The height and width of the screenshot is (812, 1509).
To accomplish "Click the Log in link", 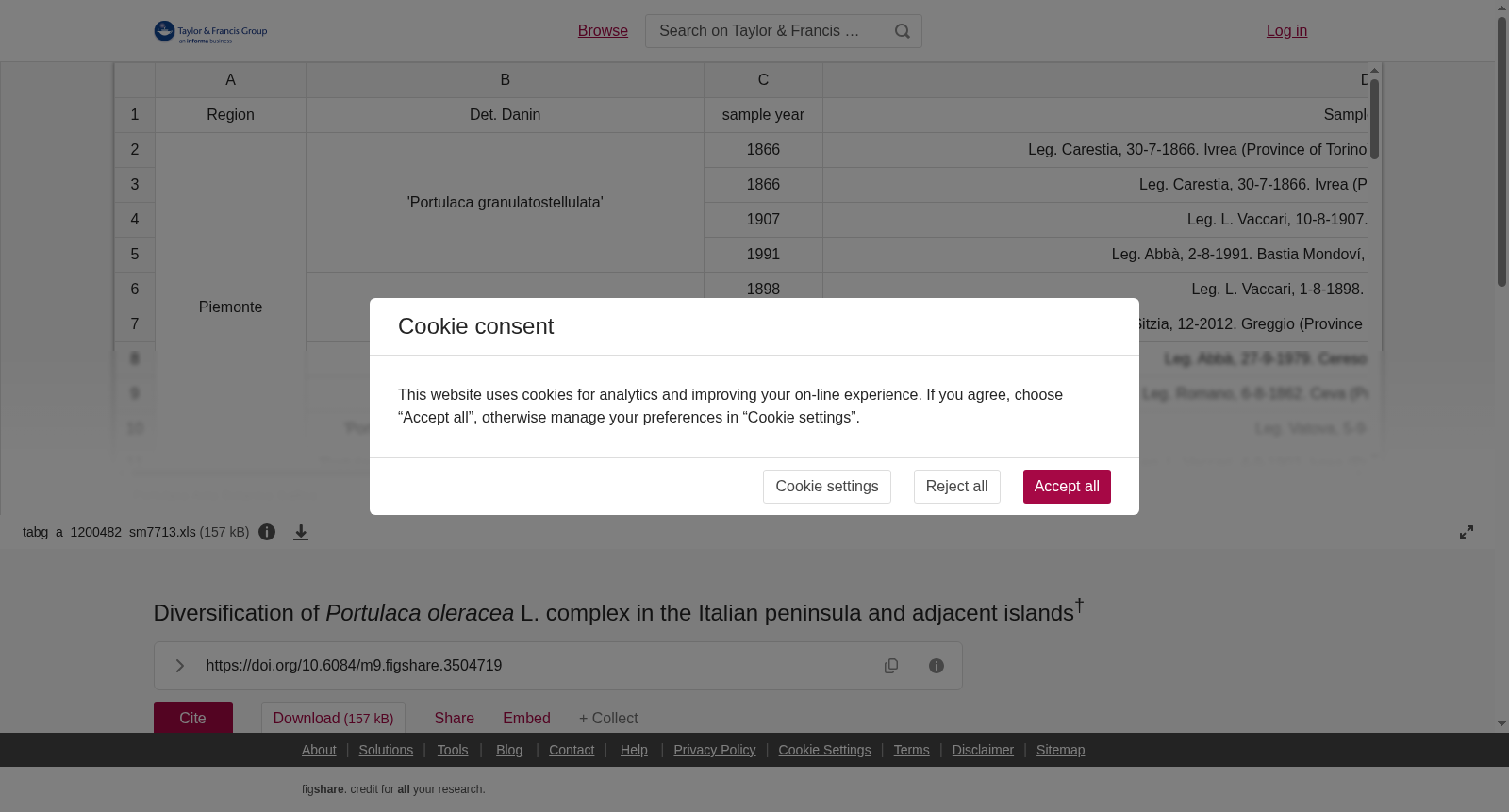I will 1286,31.
